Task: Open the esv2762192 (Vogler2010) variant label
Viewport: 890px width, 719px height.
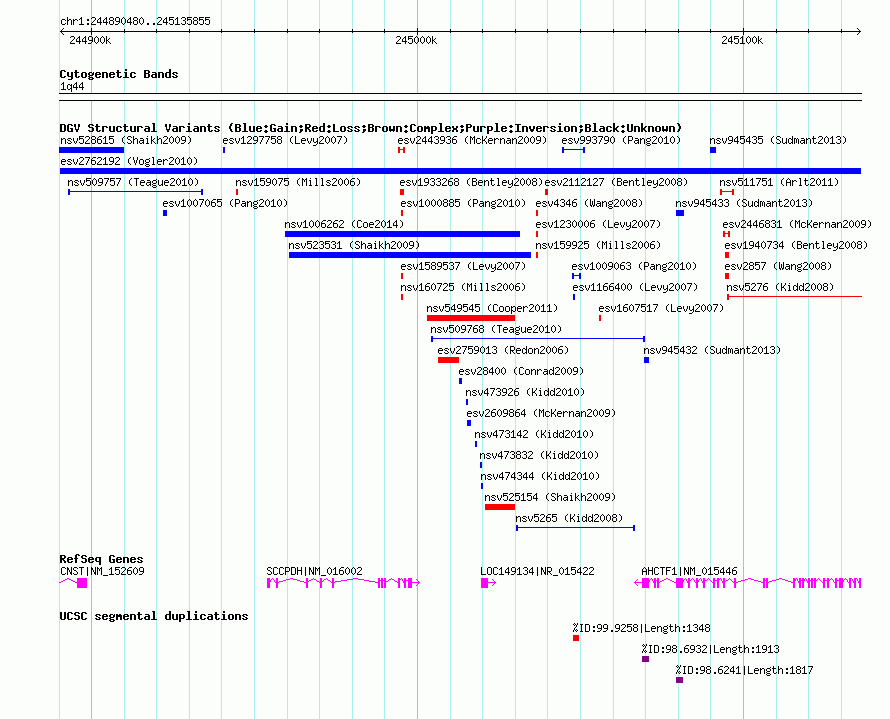Action: [129, 161]
